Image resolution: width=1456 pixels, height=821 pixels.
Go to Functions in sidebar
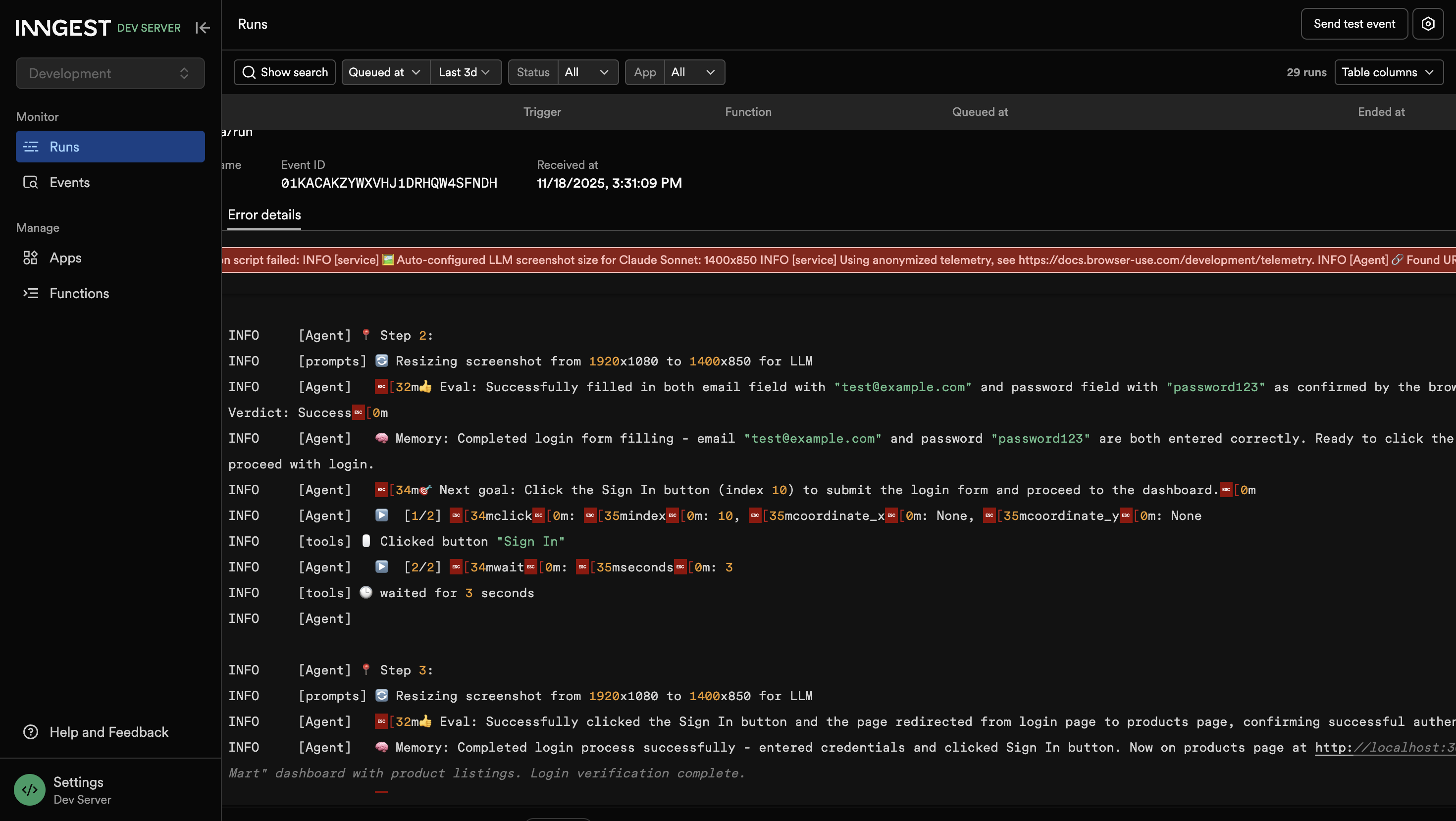79,293
